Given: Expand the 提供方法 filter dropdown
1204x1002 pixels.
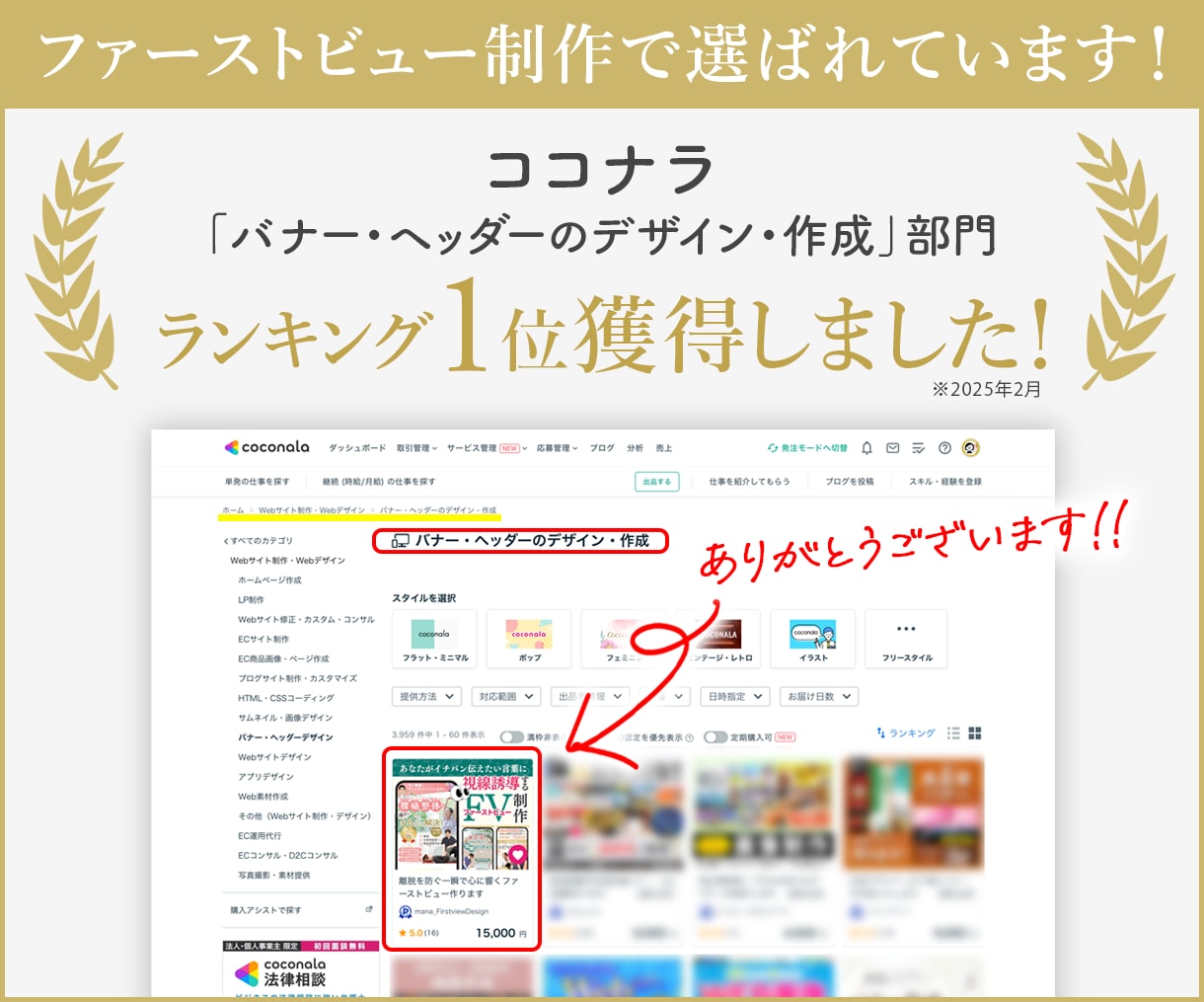Looking at the screenshot, I should (426, 696).
